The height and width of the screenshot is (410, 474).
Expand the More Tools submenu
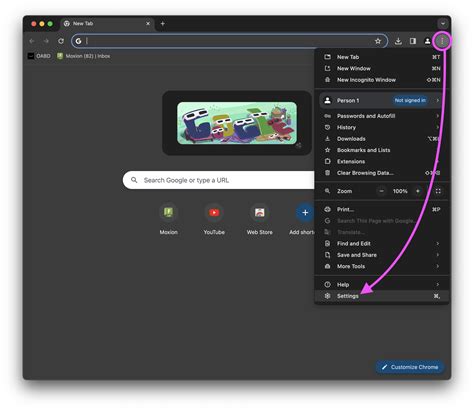(382, 266)
